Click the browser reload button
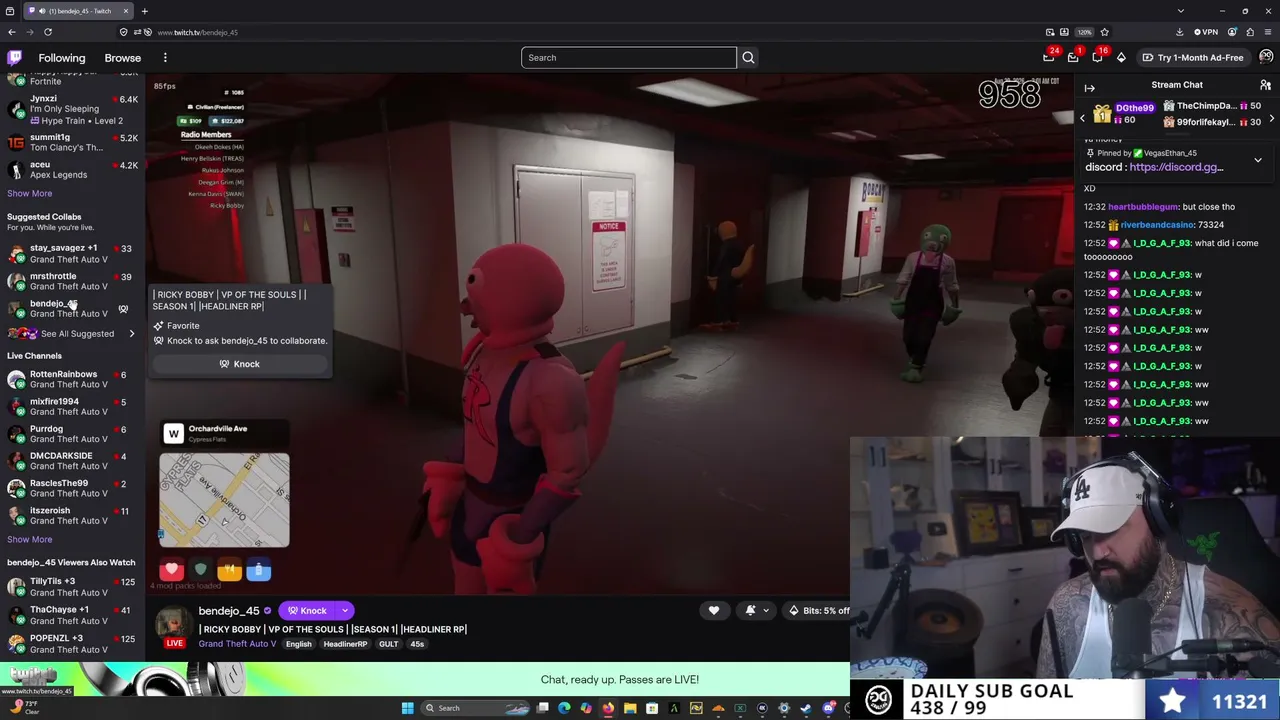Screen dimensions: 1280x720 [47, 32]
